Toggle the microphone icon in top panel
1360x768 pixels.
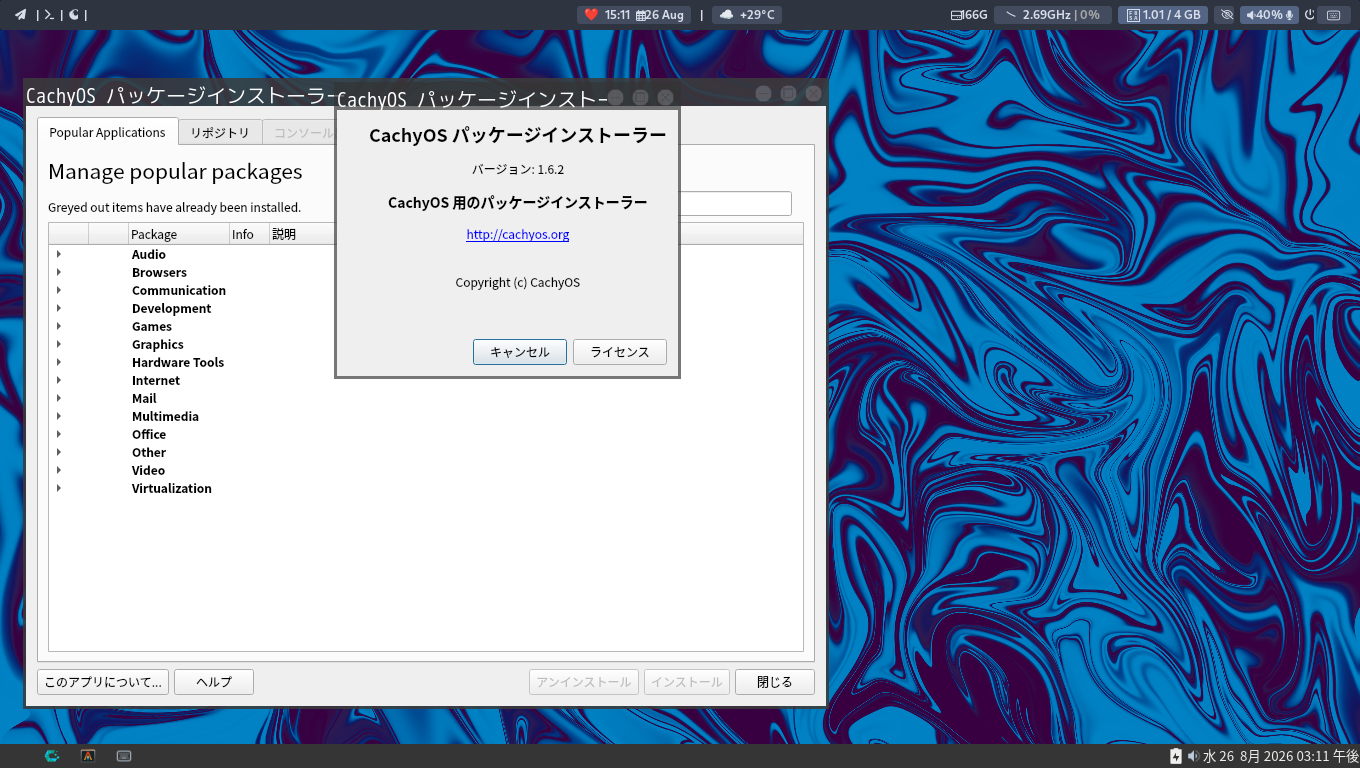coord(1290,15)
